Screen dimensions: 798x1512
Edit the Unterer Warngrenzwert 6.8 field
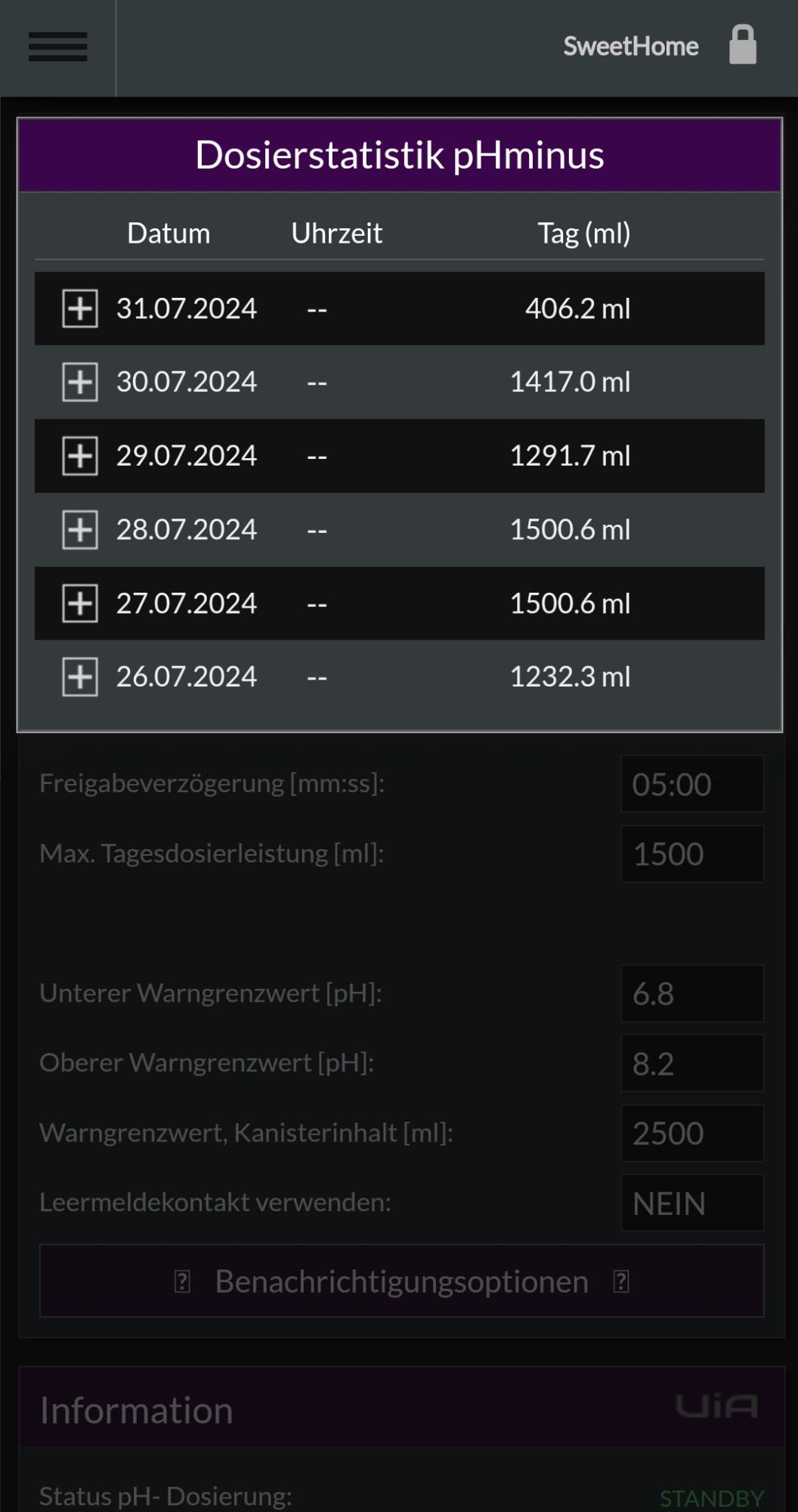coord(692,993)
